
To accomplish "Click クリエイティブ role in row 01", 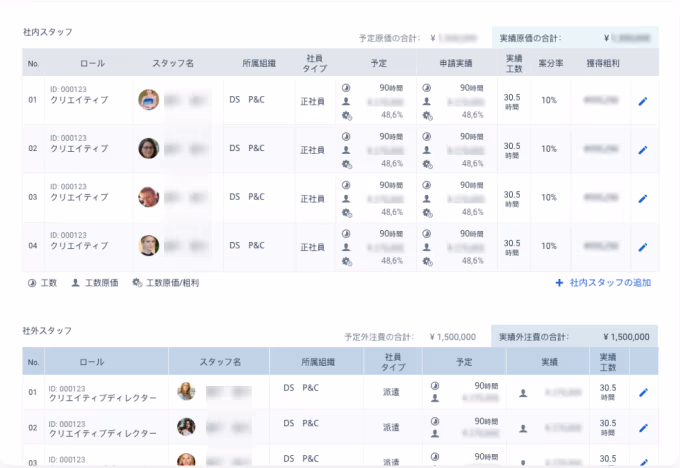I will point(79,100).
